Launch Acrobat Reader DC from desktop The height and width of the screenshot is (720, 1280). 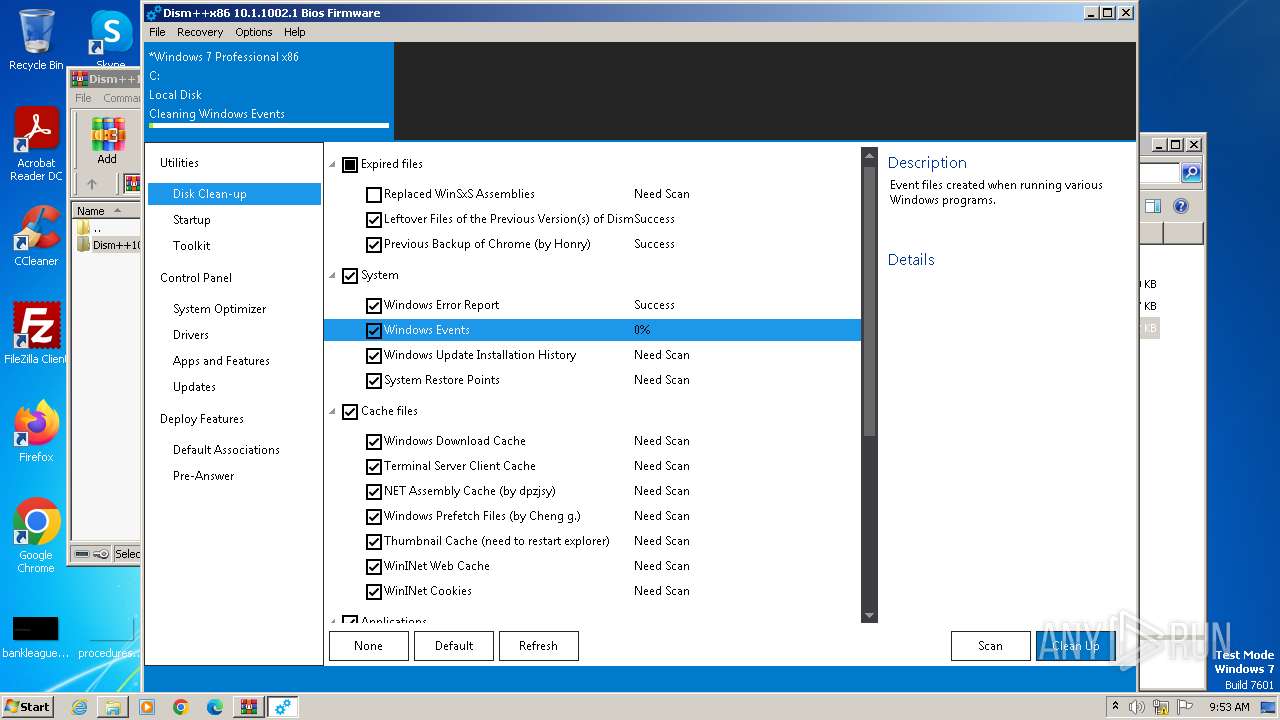36,143
